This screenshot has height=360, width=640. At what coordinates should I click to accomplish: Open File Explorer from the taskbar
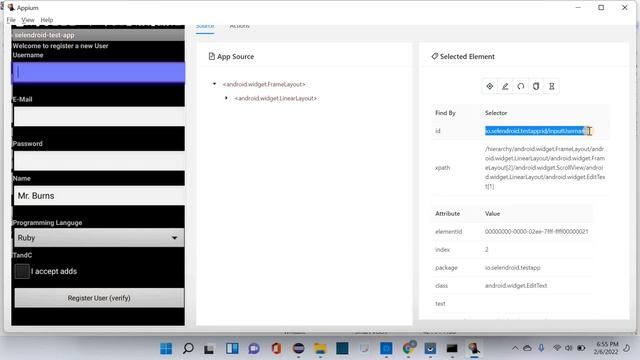320,349
